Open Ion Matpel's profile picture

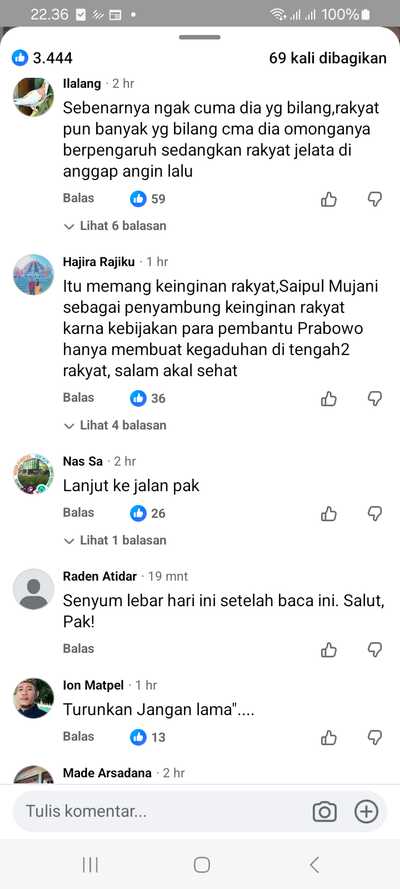point(33,698)
